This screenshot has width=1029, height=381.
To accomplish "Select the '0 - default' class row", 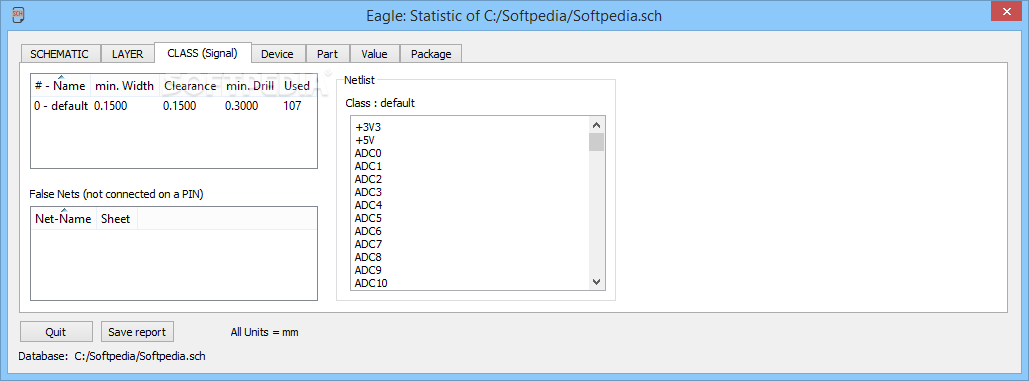I will pos(174,106).
